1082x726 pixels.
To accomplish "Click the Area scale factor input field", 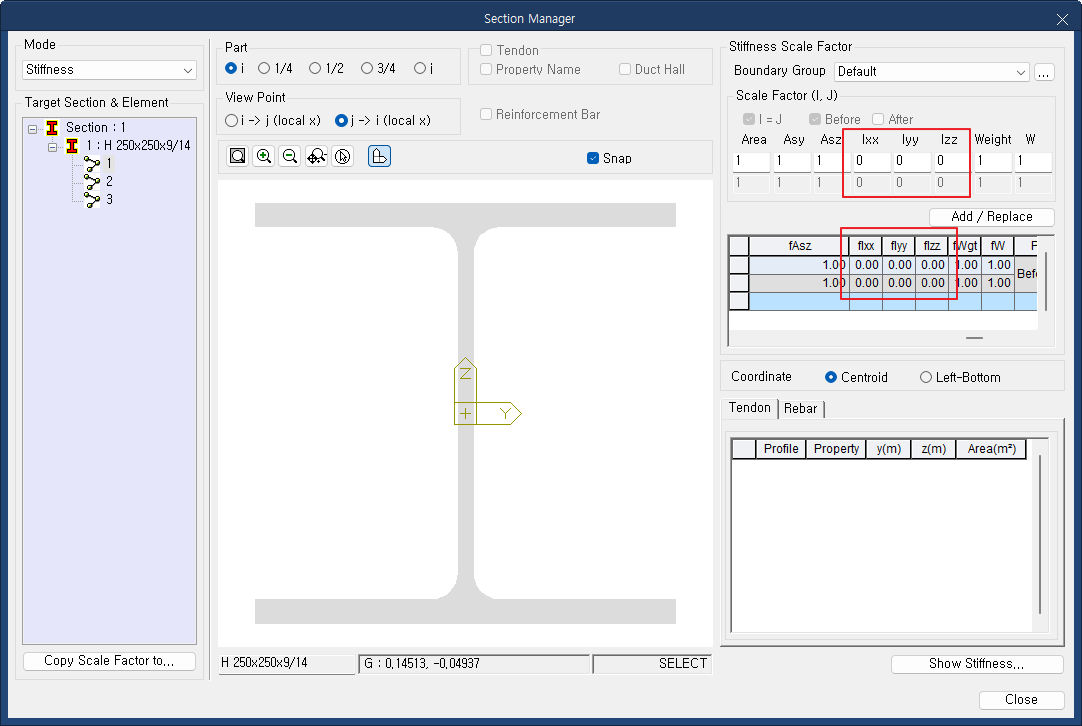I will (751, 161).
